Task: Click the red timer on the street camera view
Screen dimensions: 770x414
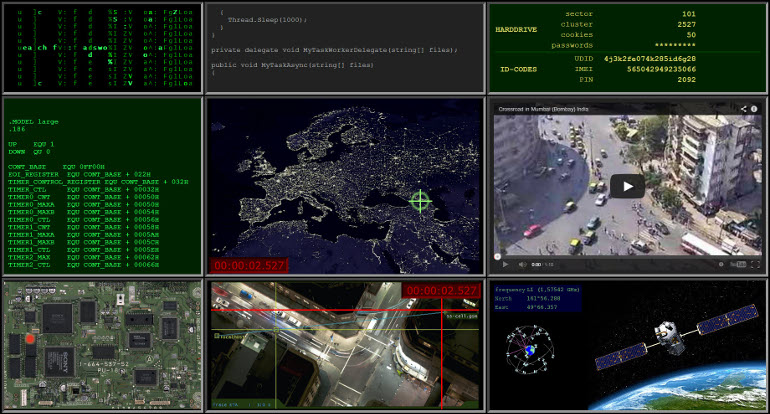Action: point(441,290)
